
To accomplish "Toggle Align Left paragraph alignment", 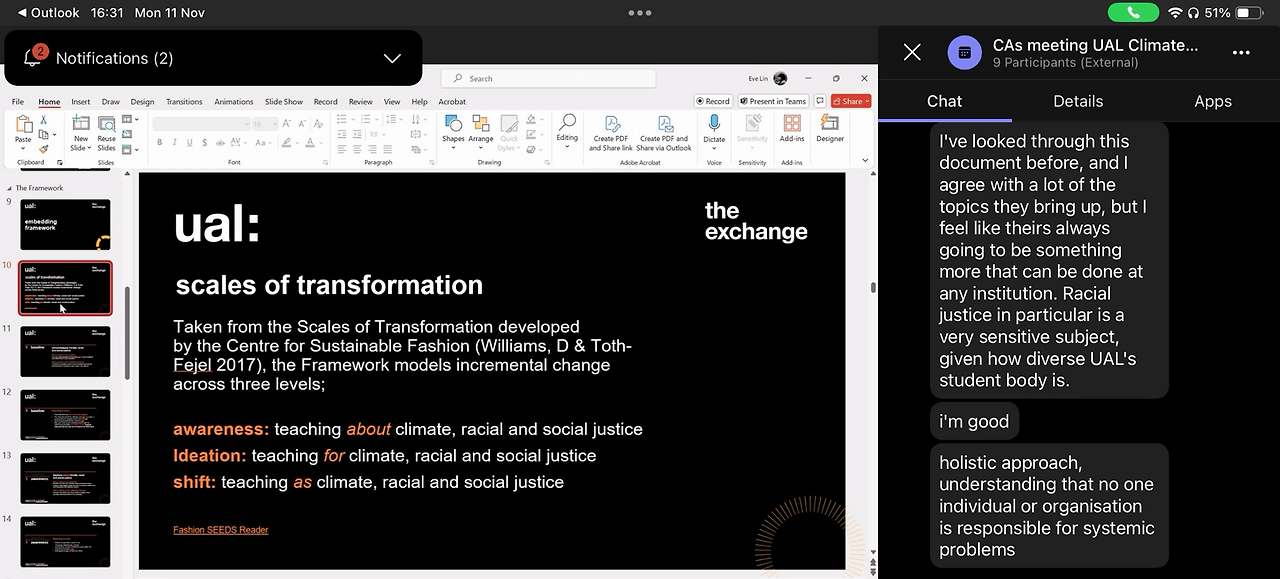I will 341,149.
